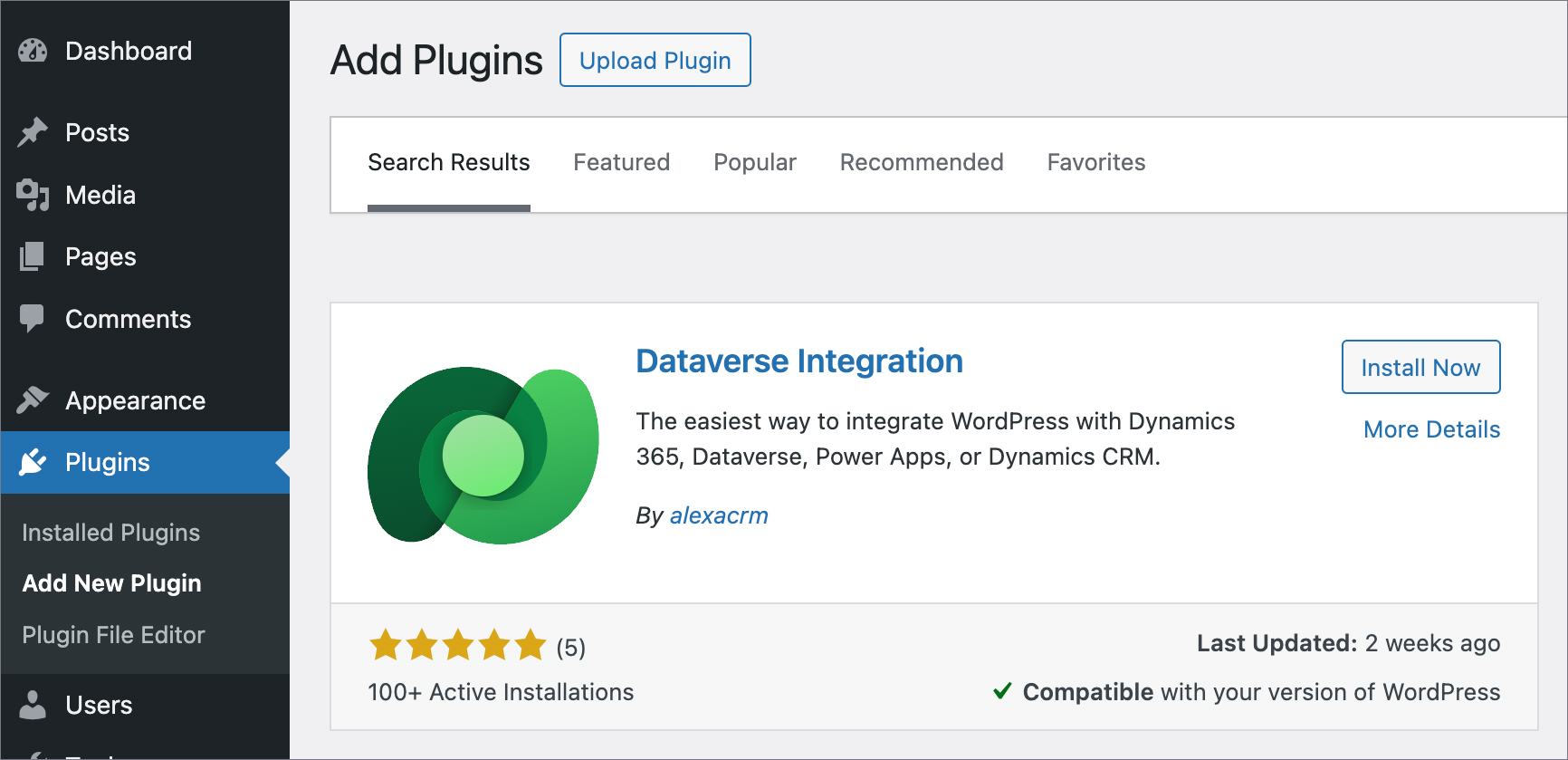This screenshot has height=760, width=1568.
Task: Open the Posts menu
Action: pos(145,132)
